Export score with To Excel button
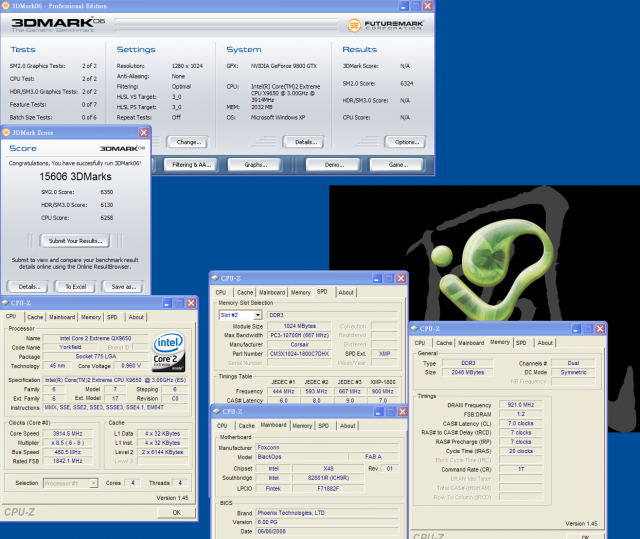Image resolution: width=640 pixels, height=539 pixels. pyautogui.click(x=76, y=287)
